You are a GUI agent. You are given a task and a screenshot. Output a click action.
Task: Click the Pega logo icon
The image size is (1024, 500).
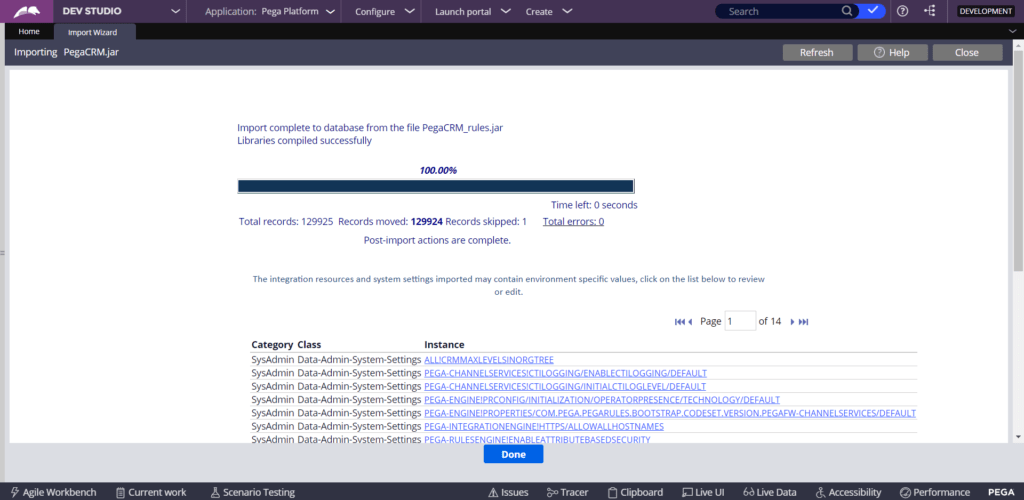click(x=27, y=11)
